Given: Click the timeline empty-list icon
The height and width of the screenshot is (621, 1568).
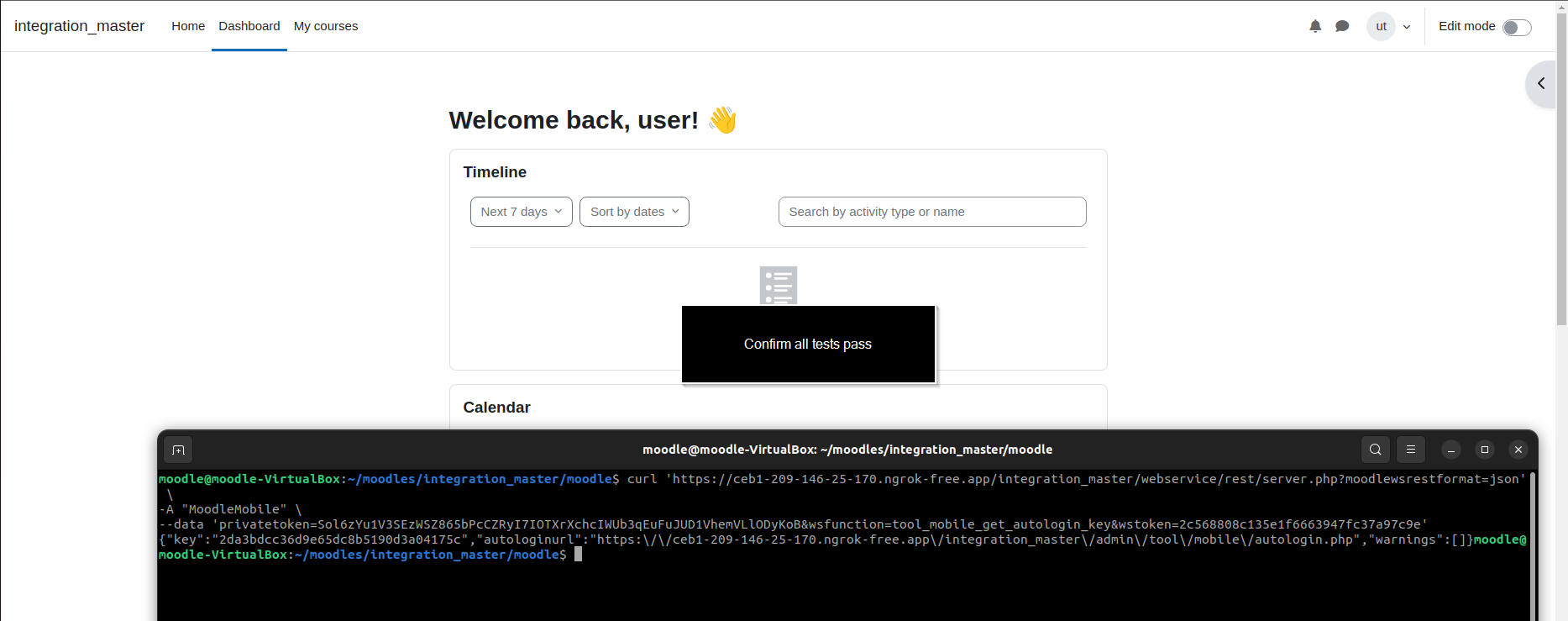Looking at the screenshot, I should [x=779, y=286].
